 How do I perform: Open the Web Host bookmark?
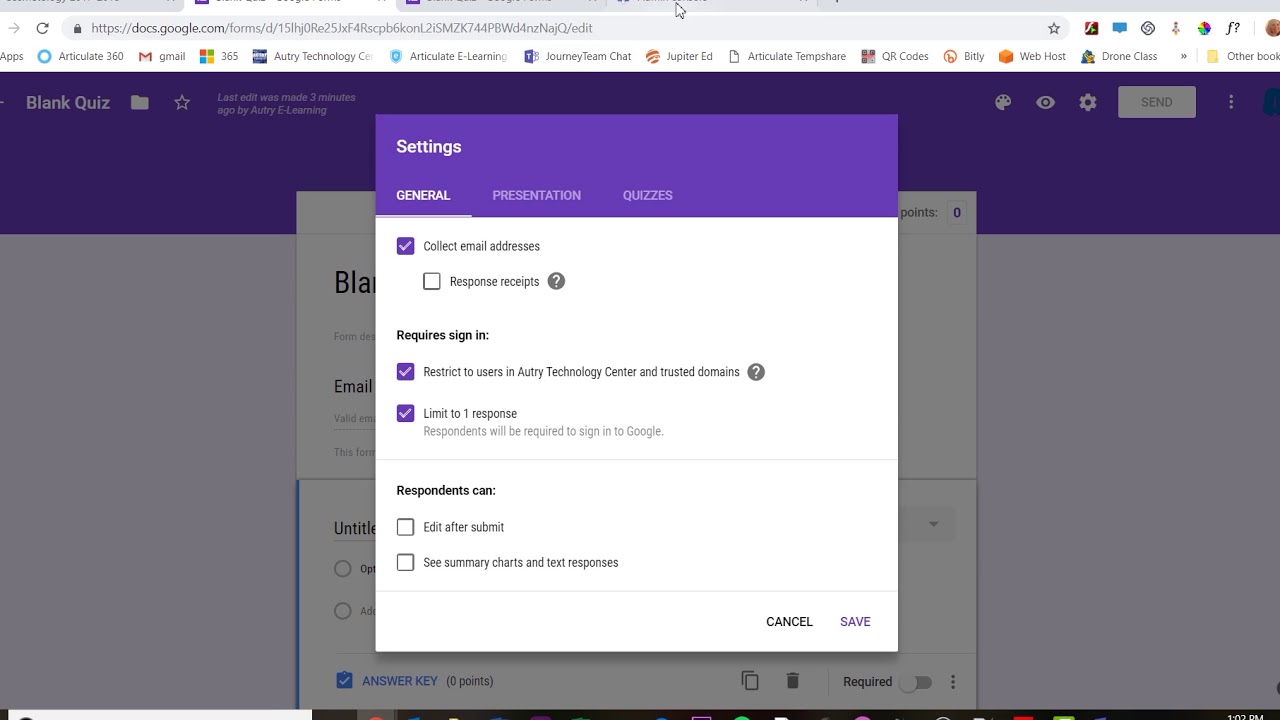1032,56
